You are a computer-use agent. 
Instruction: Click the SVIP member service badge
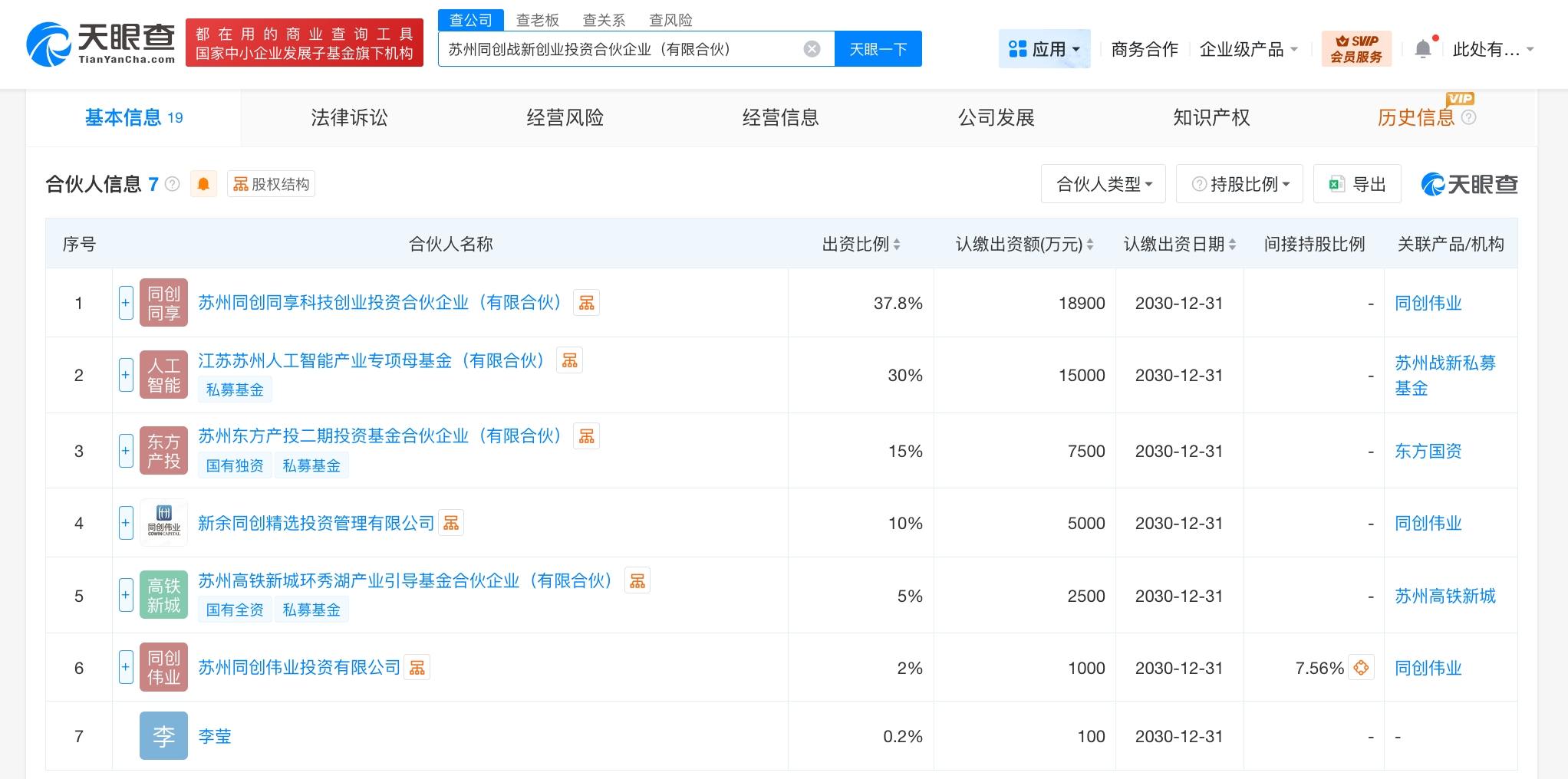click(1356, 49)
